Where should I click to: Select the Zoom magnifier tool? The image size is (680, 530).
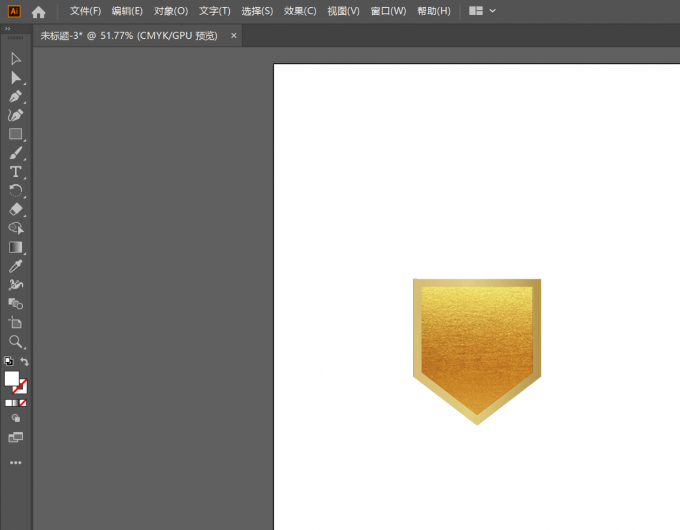(x=16, y=342)
